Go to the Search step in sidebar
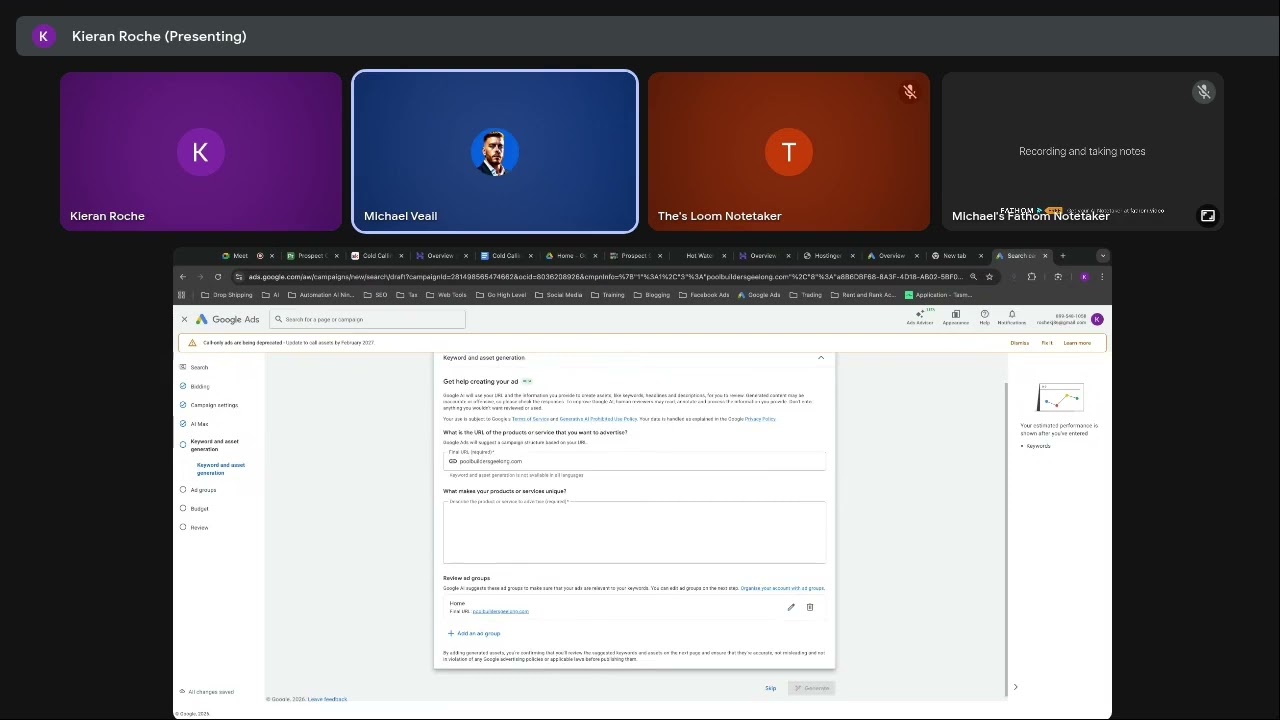1280x720 pixels. (199, 367)
